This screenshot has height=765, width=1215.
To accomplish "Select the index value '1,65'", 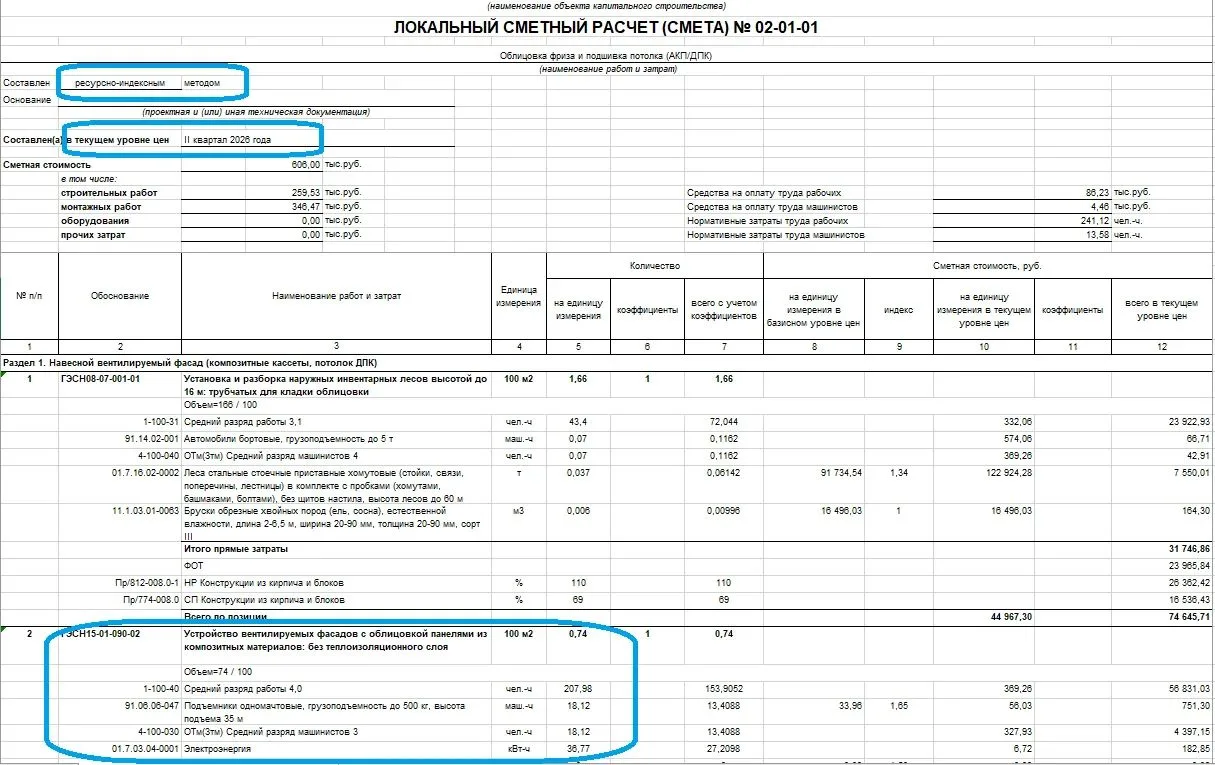I will [x=899, y=706].
